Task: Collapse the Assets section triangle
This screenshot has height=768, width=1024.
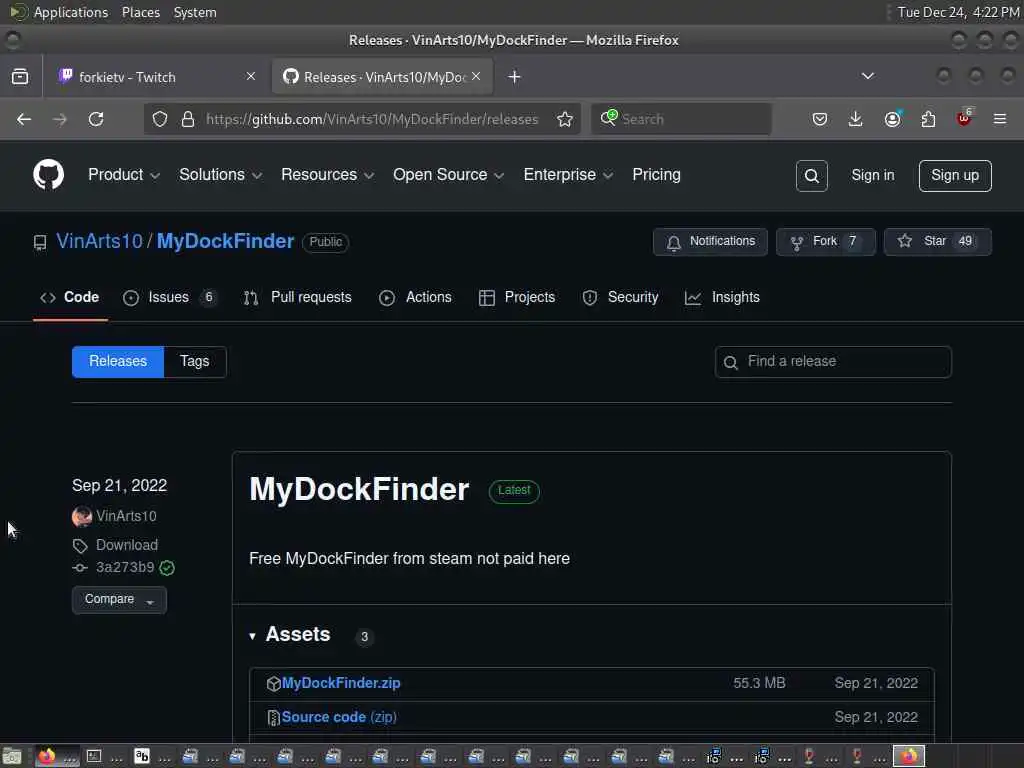Action: pyautogui.click(x=252, y=636)
